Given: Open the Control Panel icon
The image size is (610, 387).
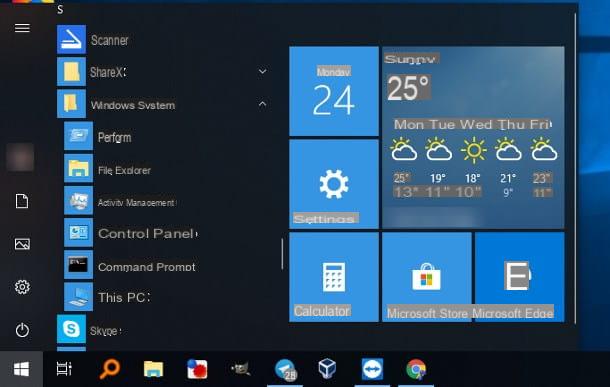Looking at the screenshot, I should point(78,233).
